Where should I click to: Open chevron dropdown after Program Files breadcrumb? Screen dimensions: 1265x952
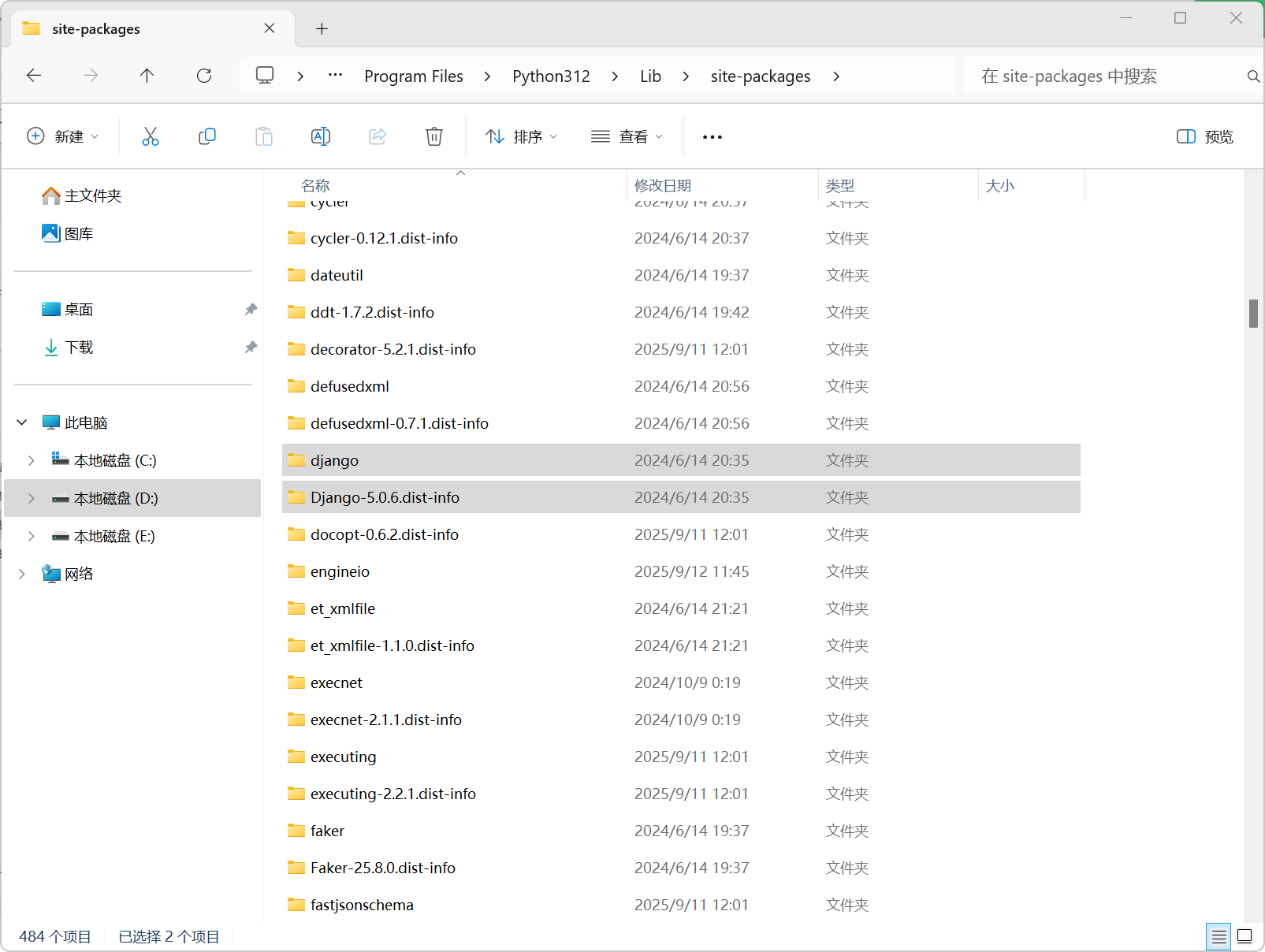(x=487, y=76)
